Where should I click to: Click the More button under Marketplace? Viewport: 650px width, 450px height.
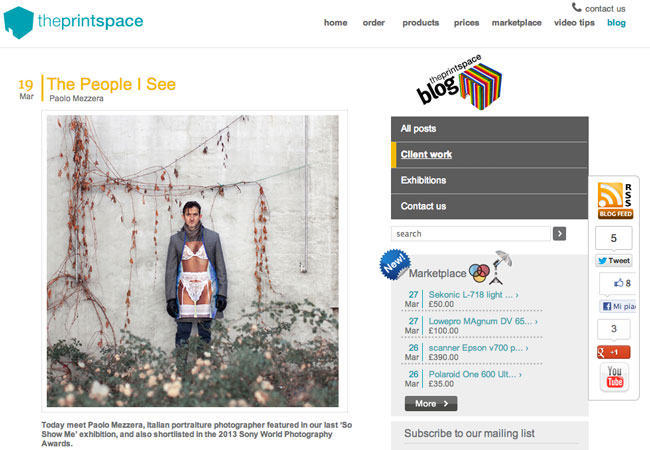(431, 404)
